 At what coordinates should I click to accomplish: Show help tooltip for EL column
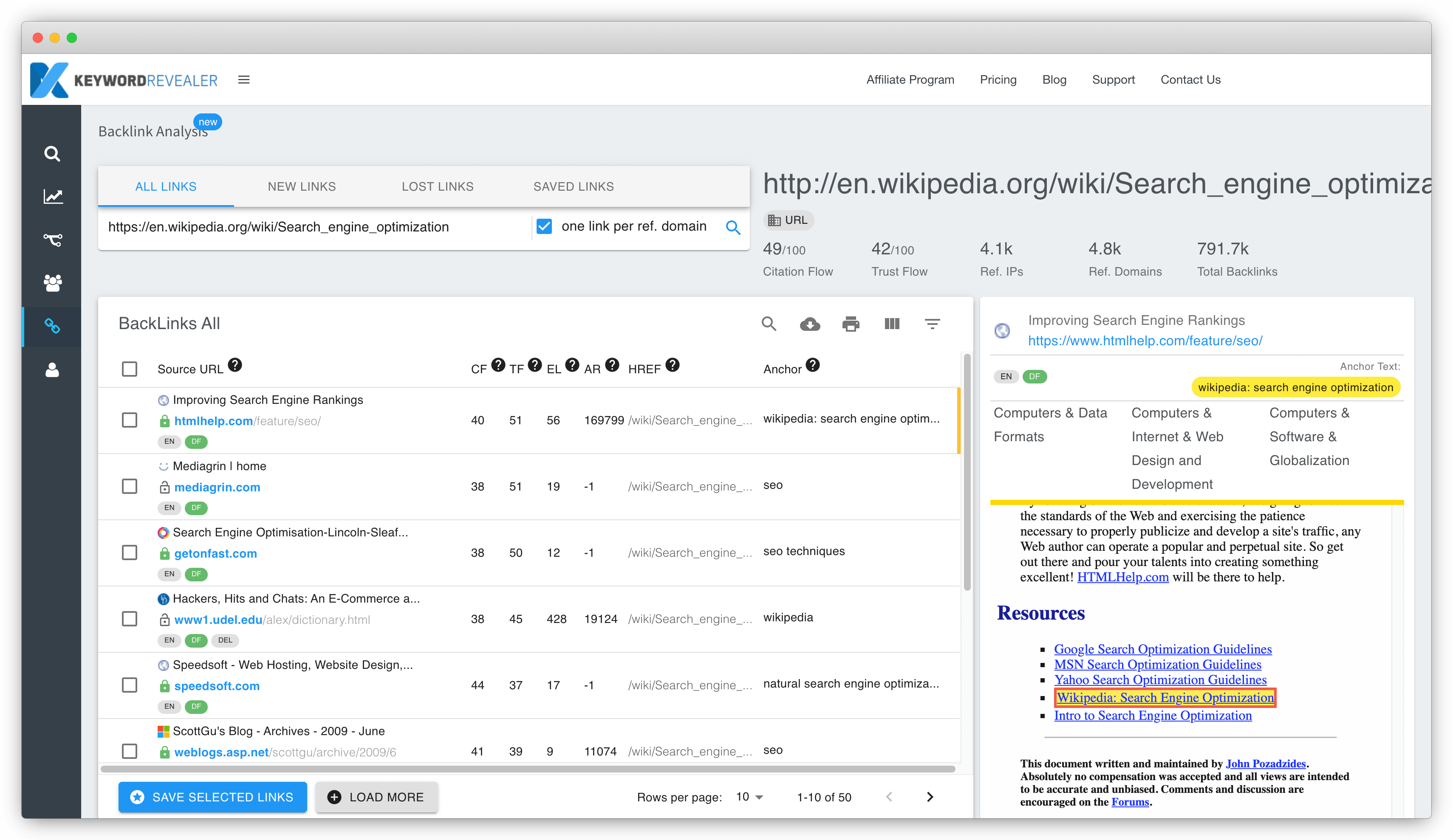pos(572,365)
